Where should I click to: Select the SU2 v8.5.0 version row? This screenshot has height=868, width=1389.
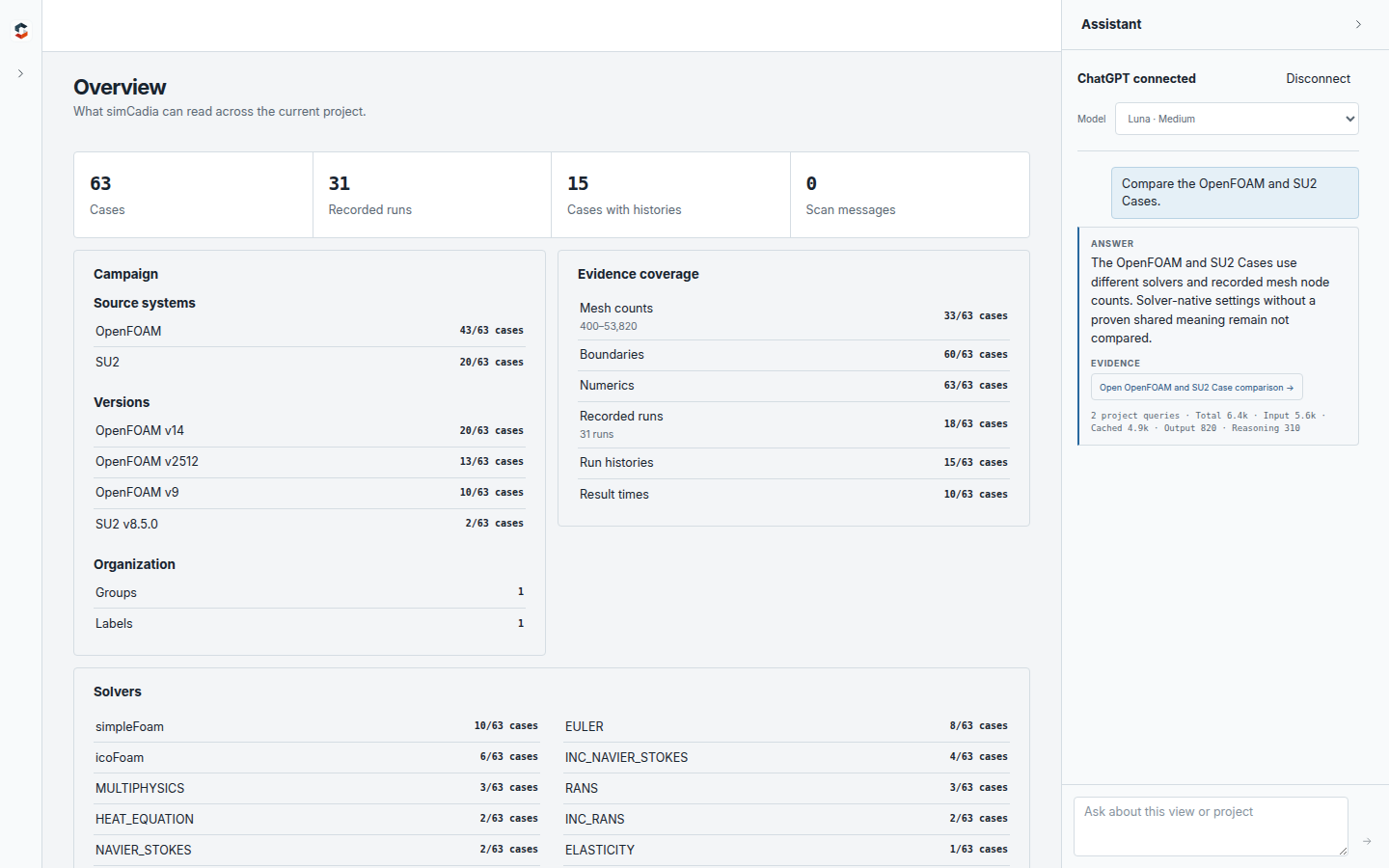(x=310, y=524)
